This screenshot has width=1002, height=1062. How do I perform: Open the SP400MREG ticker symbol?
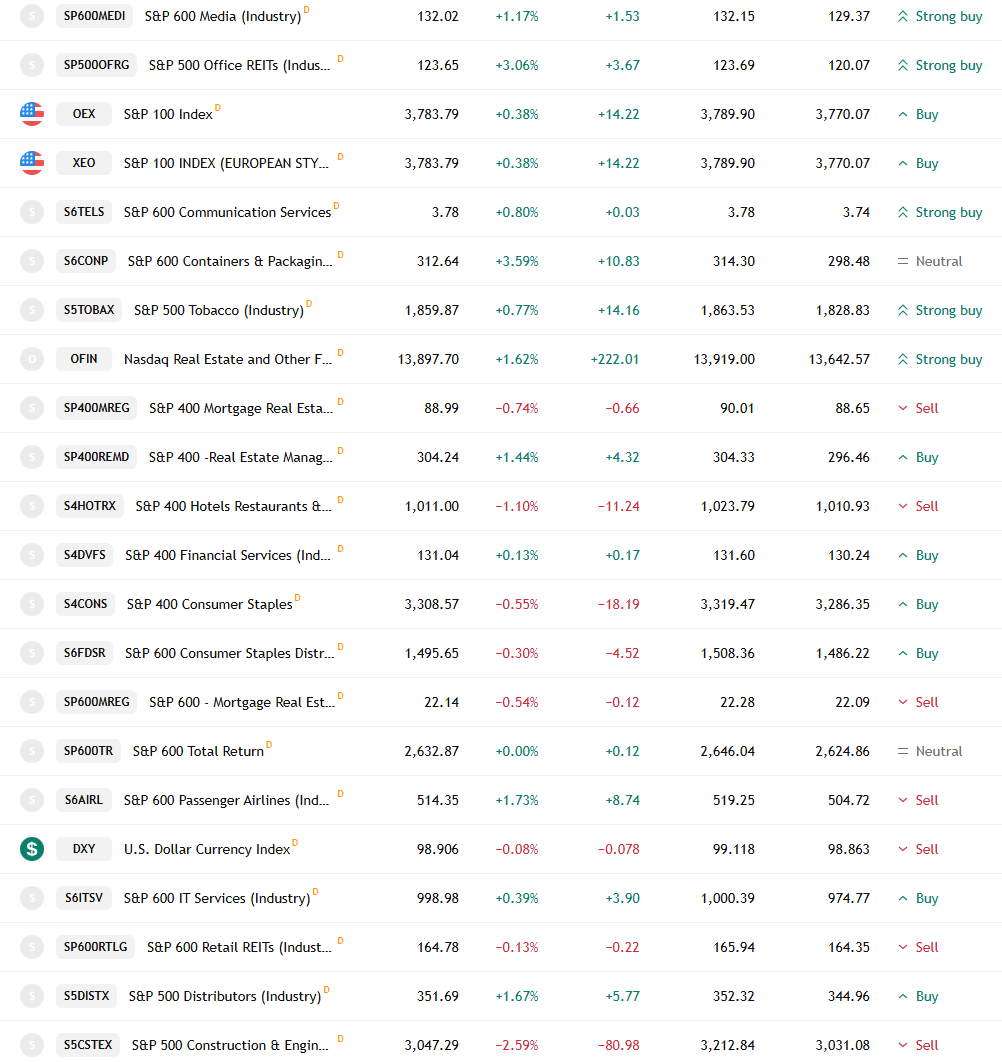(96, 408)
